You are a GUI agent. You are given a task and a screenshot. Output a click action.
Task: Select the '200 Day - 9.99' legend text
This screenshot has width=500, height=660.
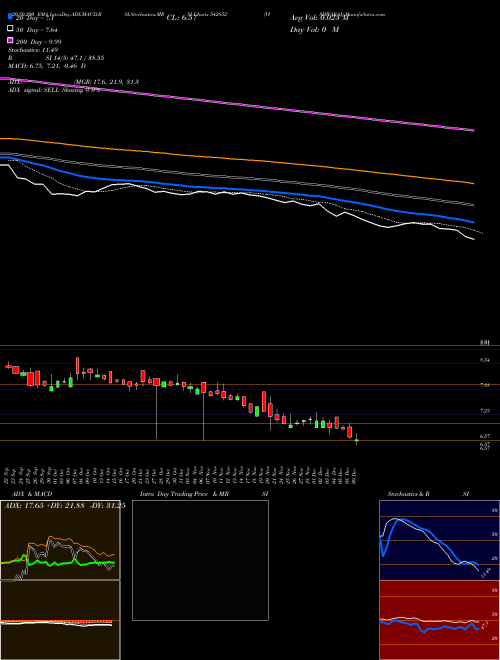click(x=38, y=42)
